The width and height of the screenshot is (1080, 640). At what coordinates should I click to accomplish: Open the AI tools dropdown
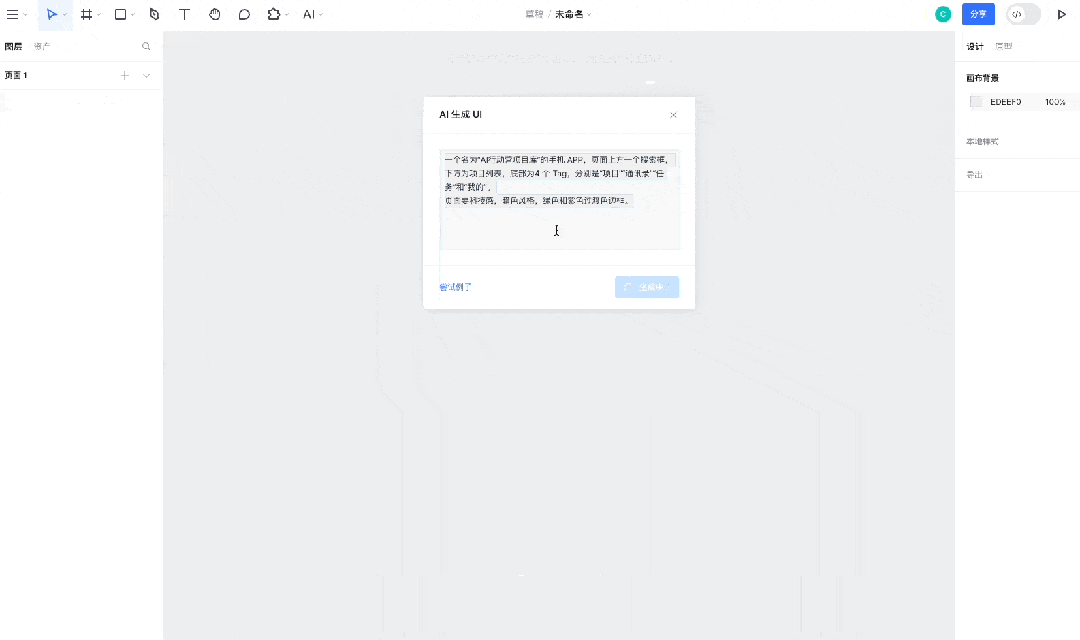[308, 14]
